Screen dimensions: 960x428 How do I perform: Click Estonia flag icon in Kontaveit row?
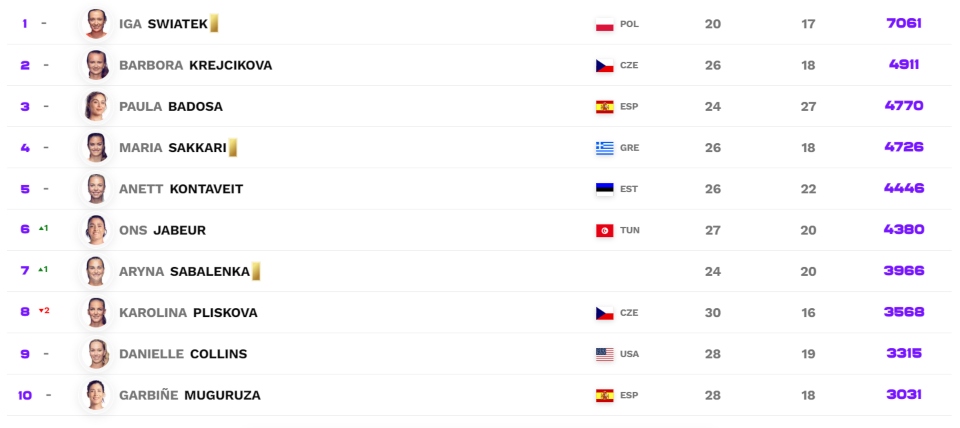(x=604, y=189)
